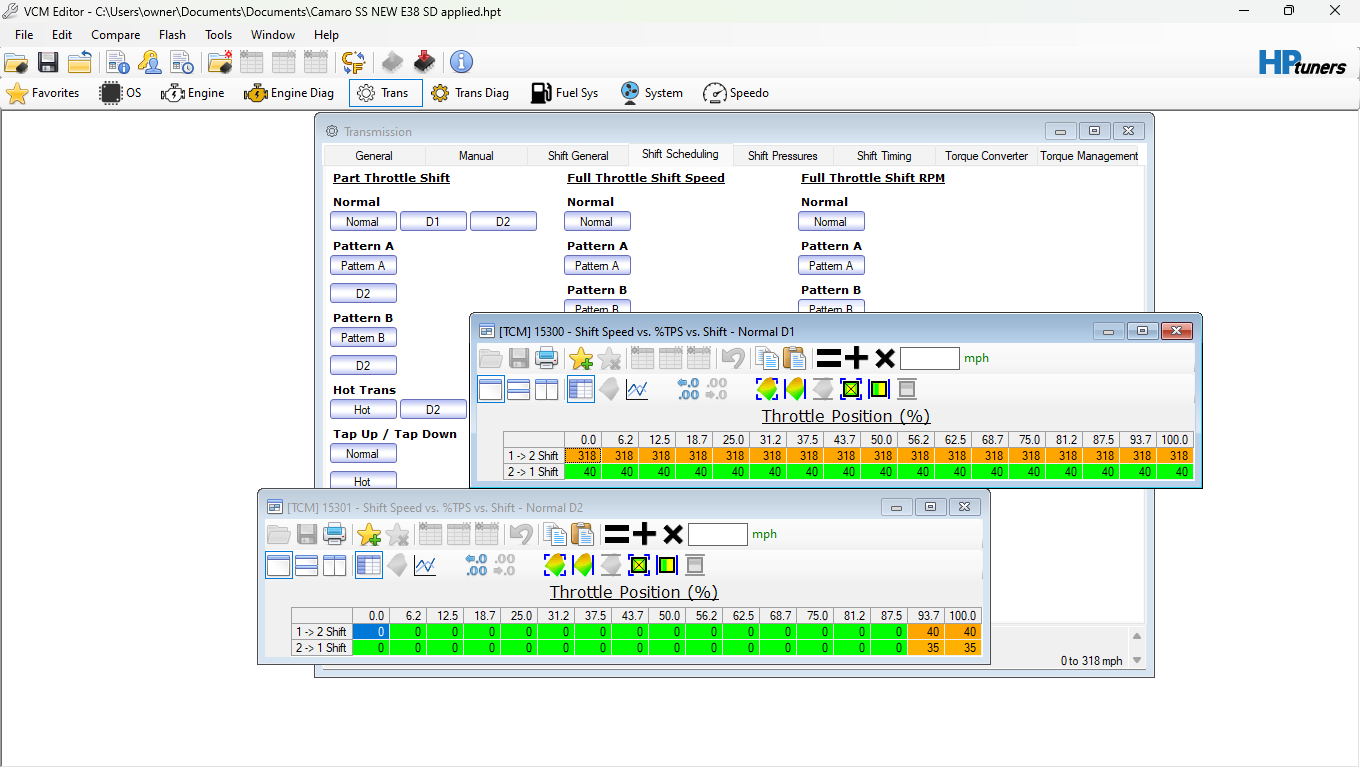Screen dimensions: 1360x768
Task: Toggle vertical split view in Normal D1 window
Action: (x=546, y=390)
